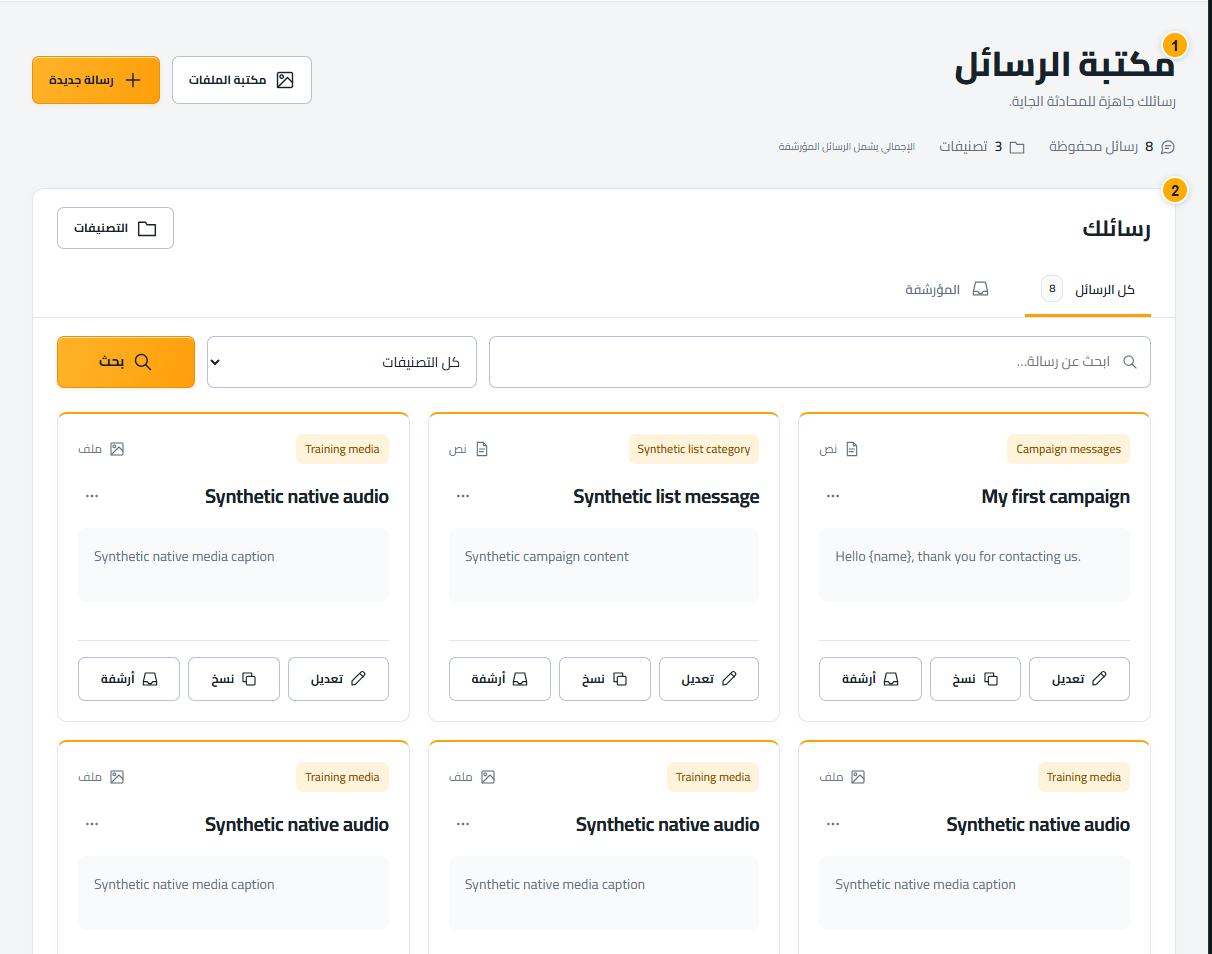
Task: Click the رسائلك جاهزة للمحادثة الجاية subtitle
Action: pyautogui.click(x=1092, y=102)
